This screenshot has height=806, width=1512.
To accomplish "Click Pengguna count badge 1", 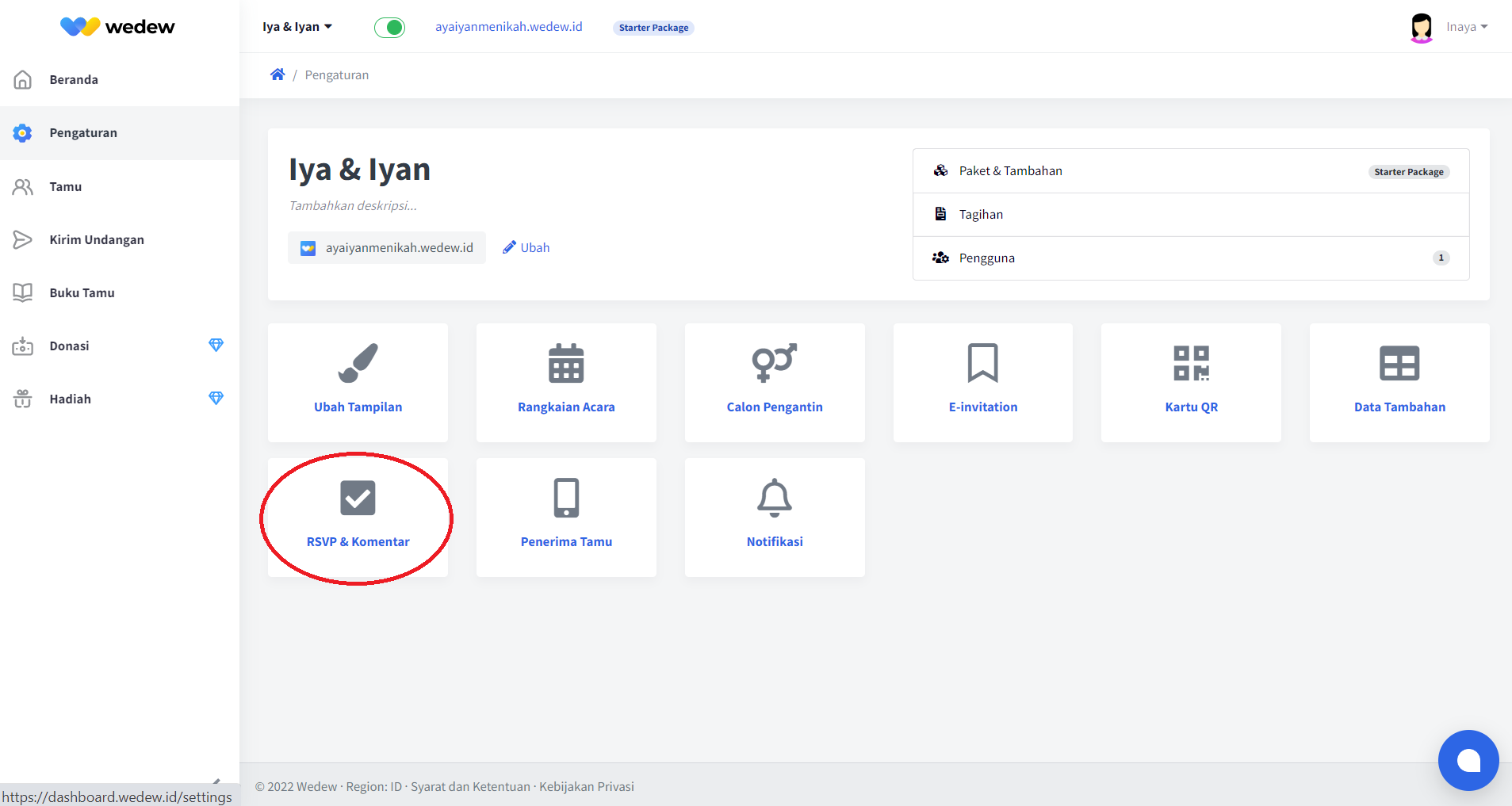I will coord(1441,258).
